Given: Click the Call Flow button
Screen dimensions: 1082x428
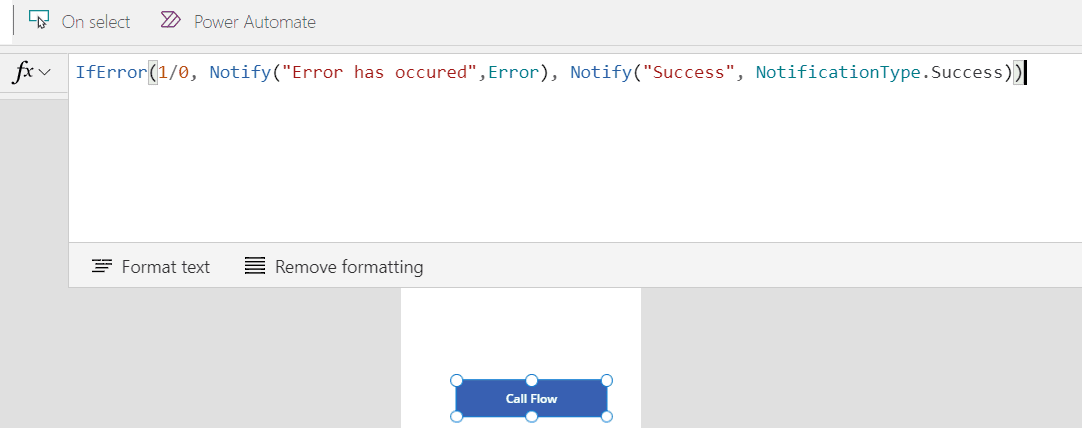Looking at the screenshot, I should tap(531, 398).
